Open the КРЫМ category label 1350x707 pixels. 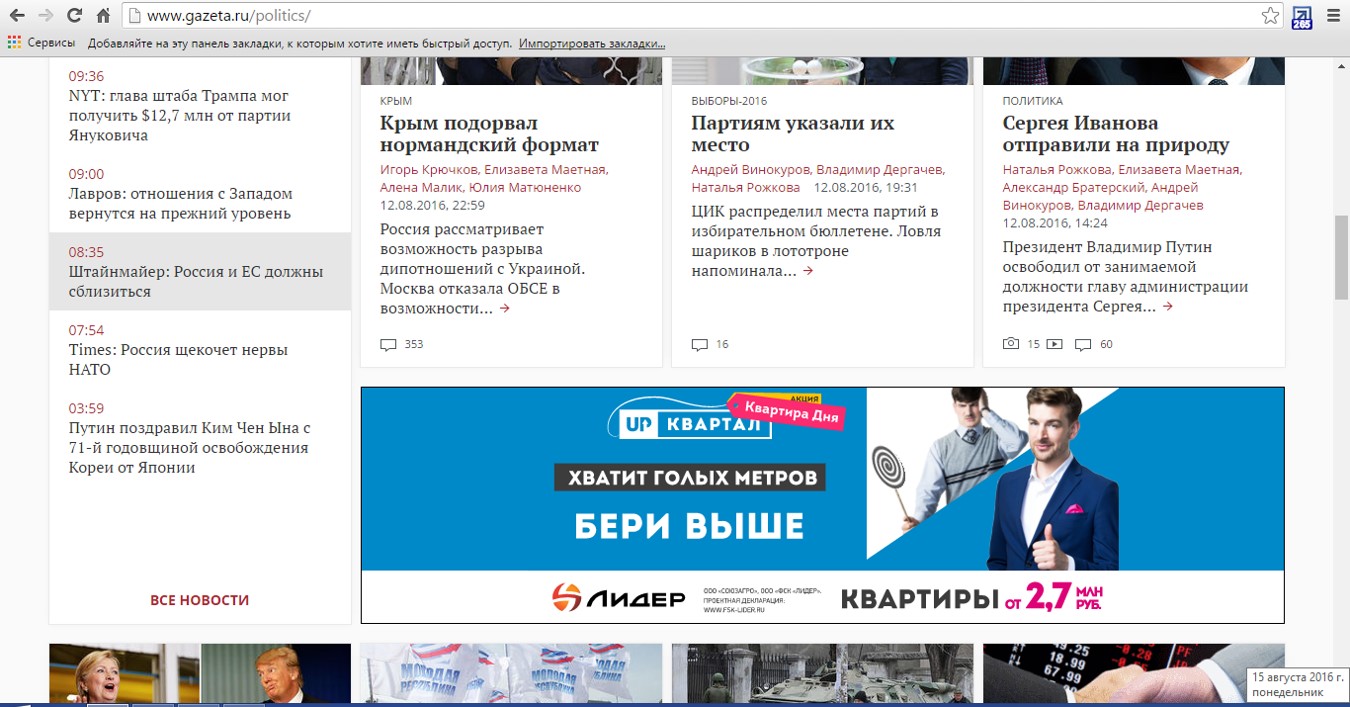(396, 101)
